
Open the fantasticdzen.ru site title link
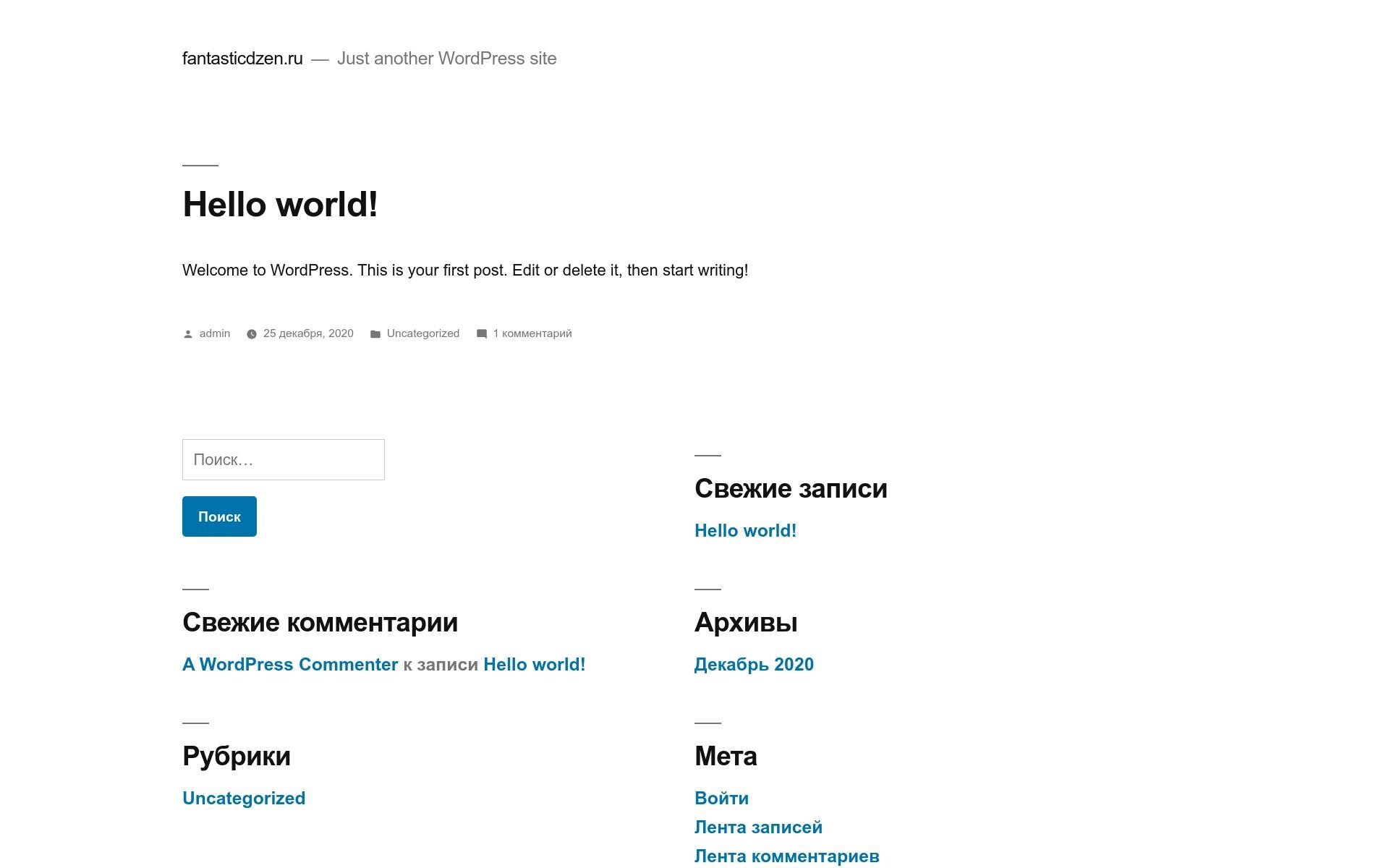point(242,59)
